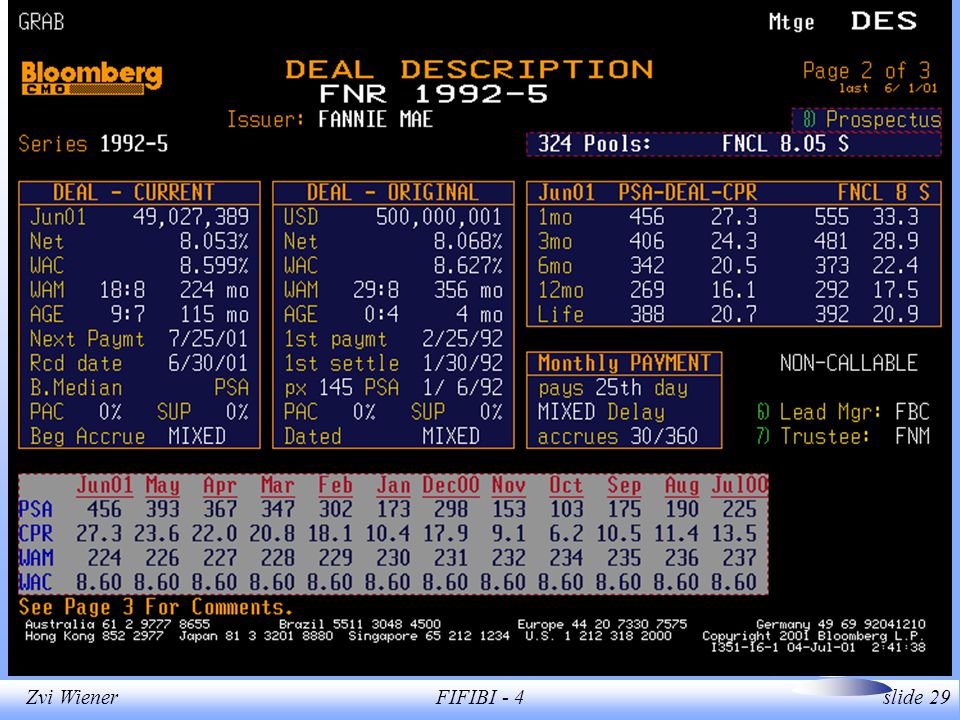Click the 1st paymt date 2/25/92

point(462,339)
